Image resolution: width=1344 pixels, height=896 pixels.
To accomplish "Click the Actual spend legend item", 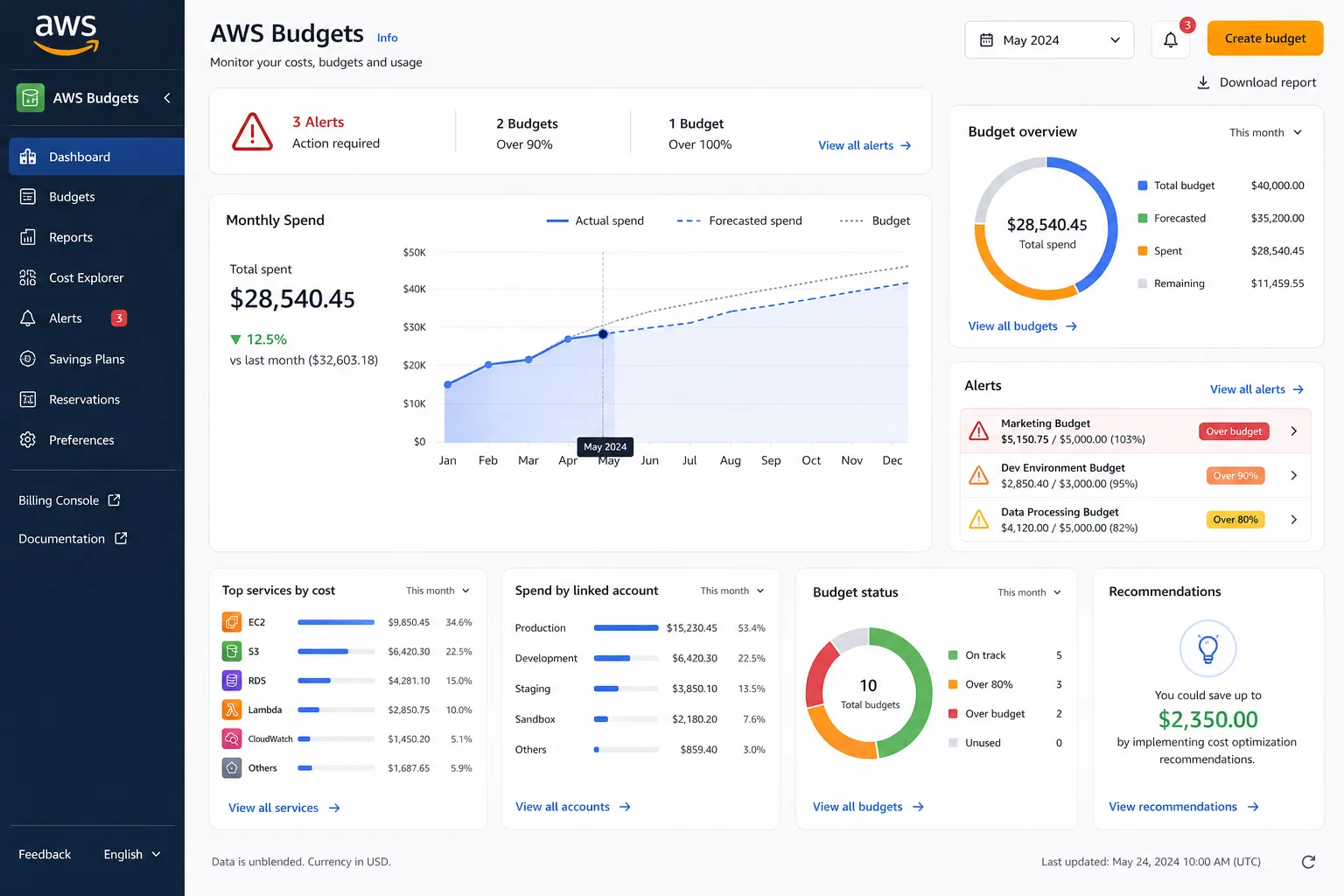I will pyautogui.click(x=595, y=220).
